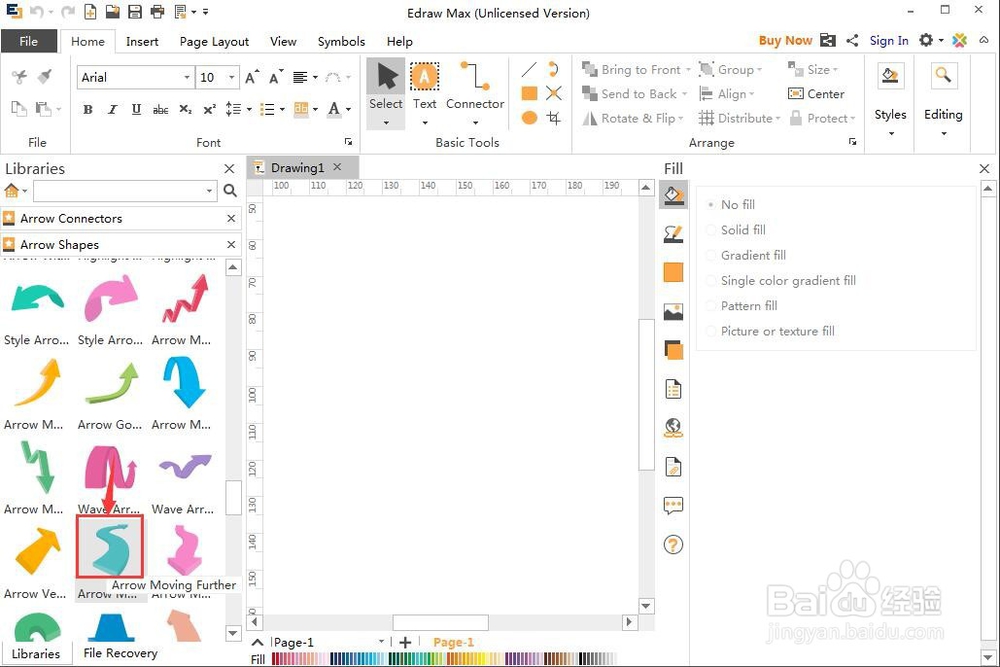Select Single color gradient fill option
Screen dimensions: 1000x667
782,281
